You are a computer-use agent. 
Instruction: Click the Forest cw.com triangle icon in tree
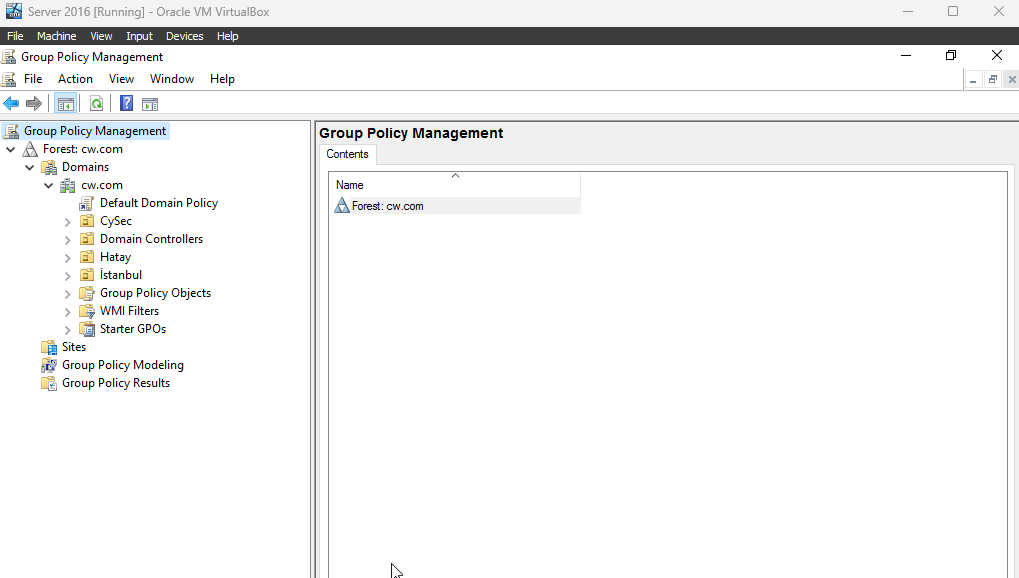coord(30,150)
